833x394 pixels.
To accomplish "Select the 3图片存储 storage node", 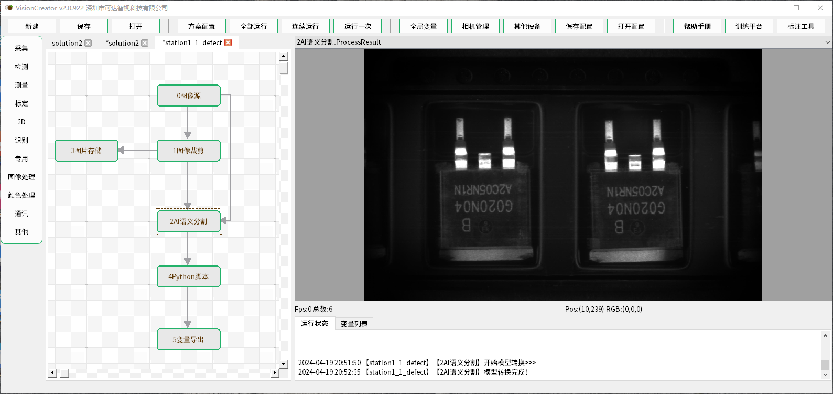I will (x=86, y=151).
